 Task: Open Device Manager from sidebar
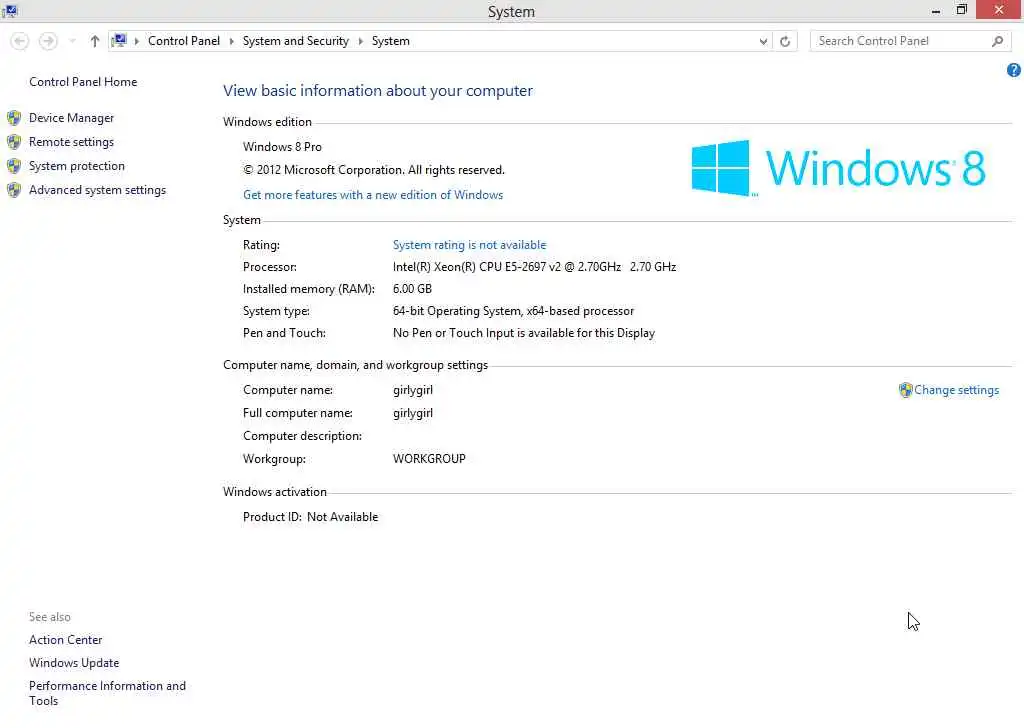[71, 118]
